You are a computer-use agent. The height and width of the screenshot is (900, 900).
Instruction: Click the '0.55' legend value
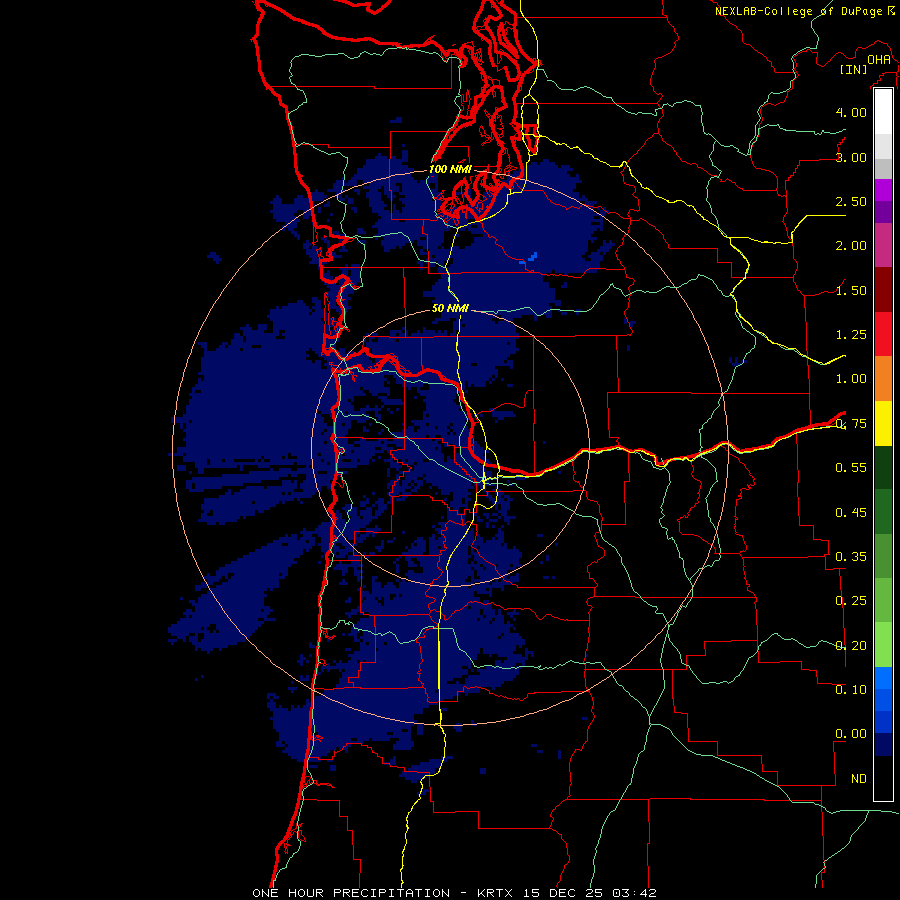[x=851, y=468]
